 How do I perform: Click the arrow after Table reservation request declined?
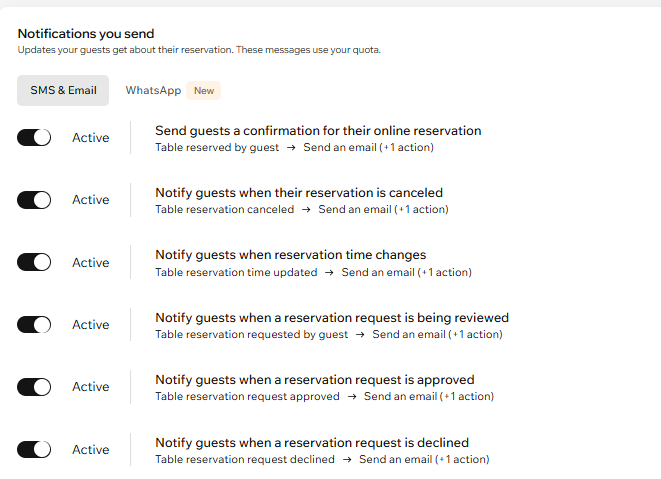point(347,460)
